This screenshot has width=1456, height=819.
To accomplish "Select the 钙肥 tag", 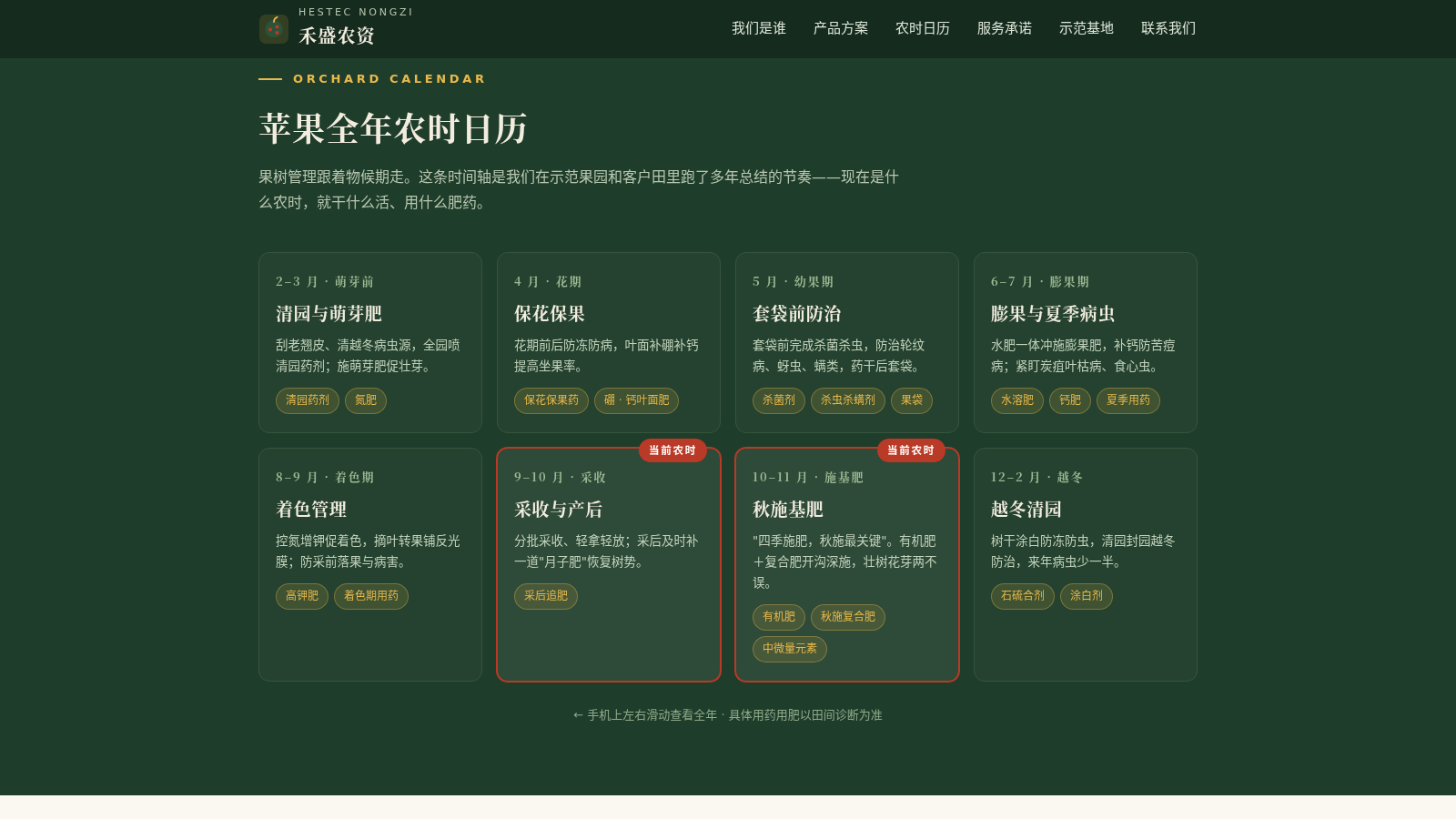I will (x=1070, y=400).
